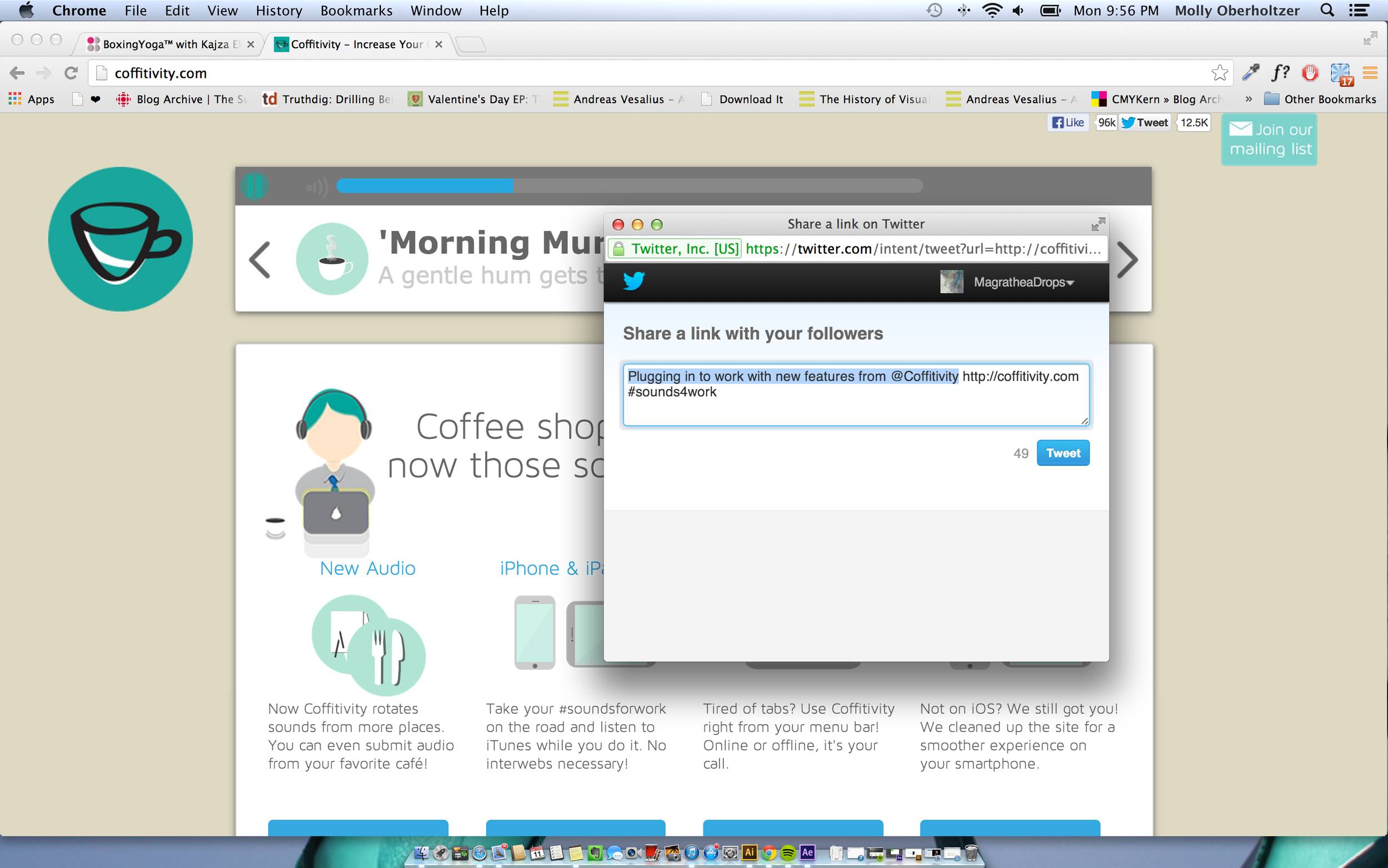This screenshot has height=868, width=1388.
Task: Open The History of Visual bookmark
Action: click(x=864, y=99)
